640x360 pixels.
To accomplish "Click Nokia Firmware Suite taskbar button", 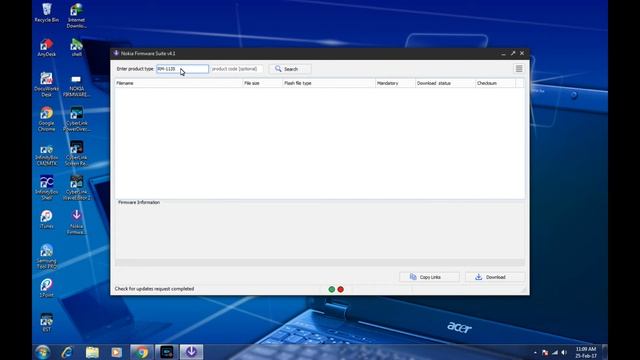I will 191,352.
